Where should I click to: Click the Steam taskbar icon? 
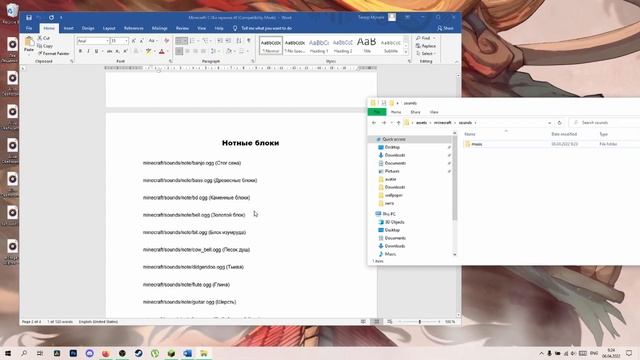(138, 353)
